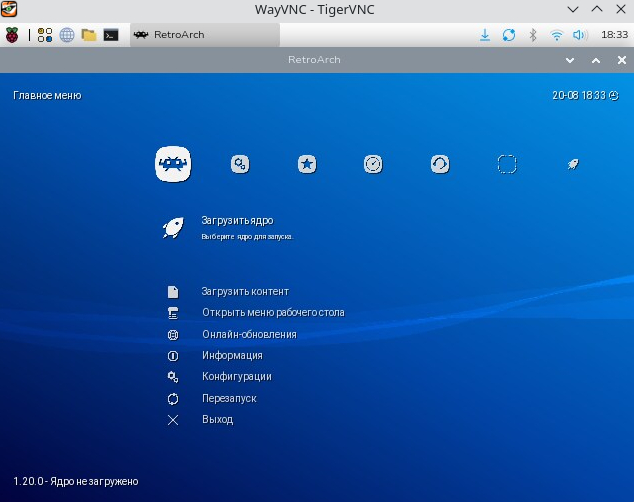Open the Конфигурации entry

coord(237,376)
